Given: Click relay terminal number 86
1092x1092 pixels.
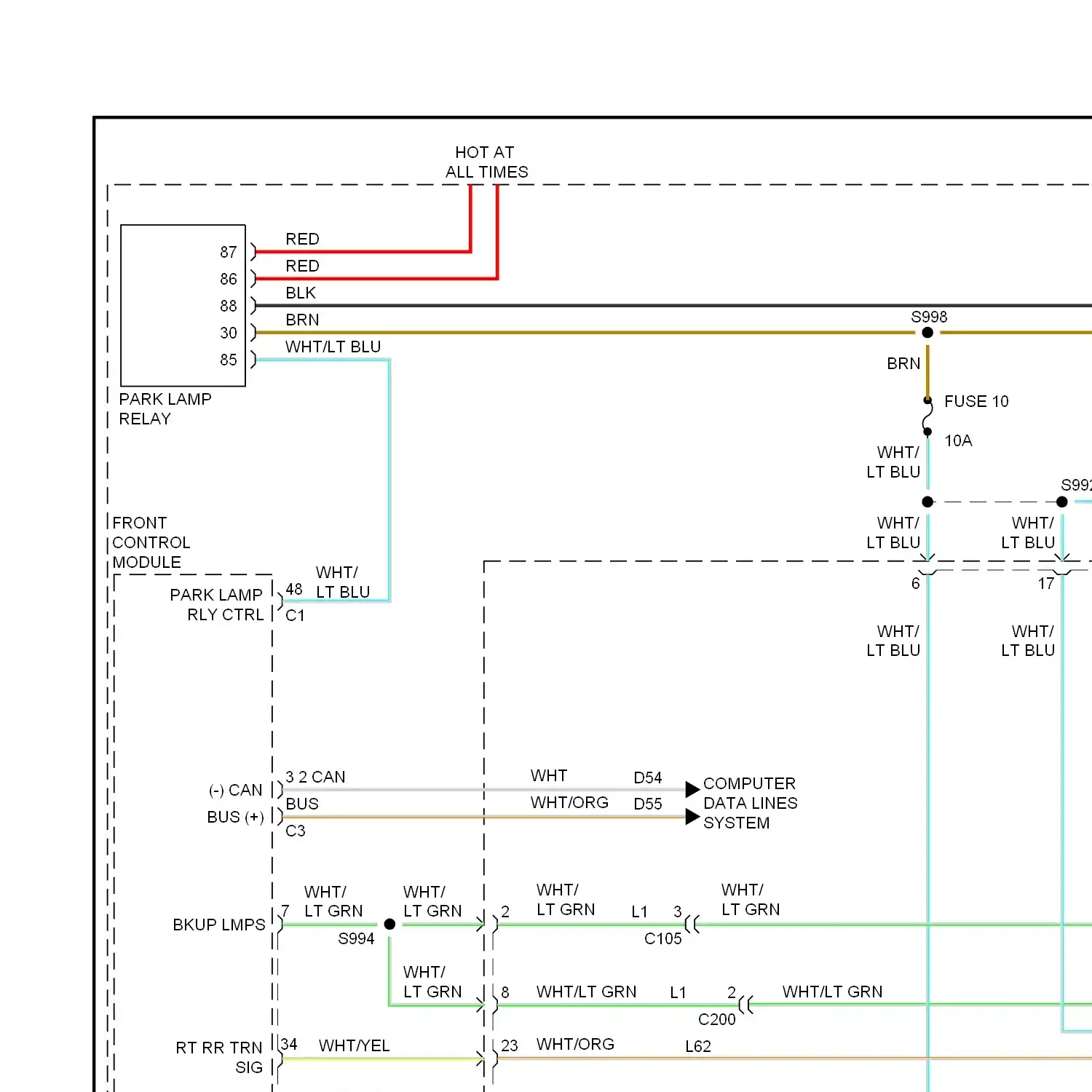Looking at the screenshot, I should (229, 279).
